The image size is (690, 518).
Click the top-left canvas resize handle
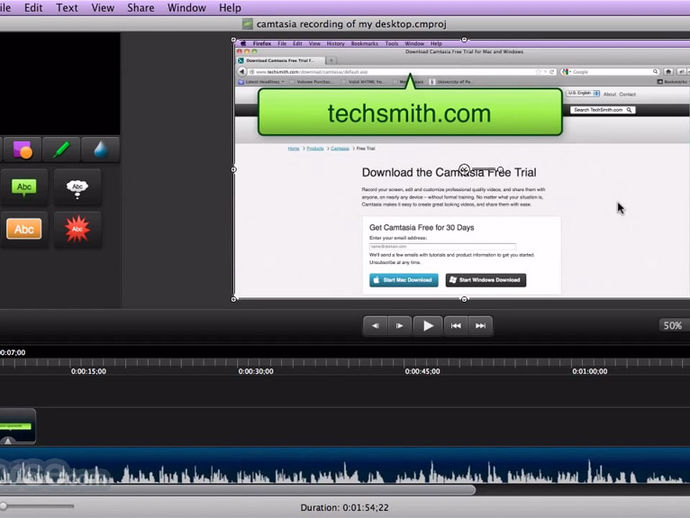[x=234, y=40]
